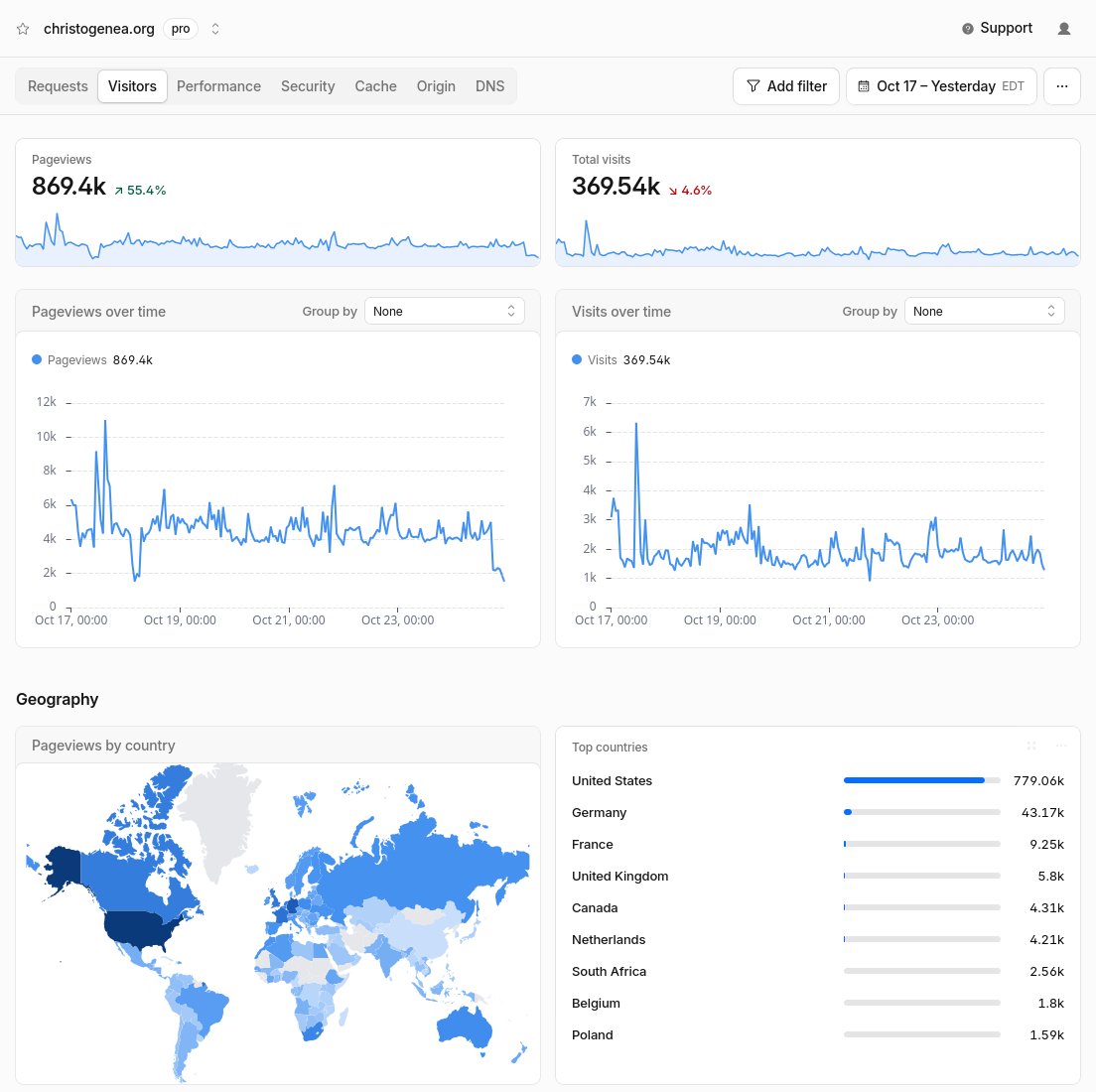Select Netherlands in the Top countries list
The image size is (1096, 1092).
coord(818,939)
